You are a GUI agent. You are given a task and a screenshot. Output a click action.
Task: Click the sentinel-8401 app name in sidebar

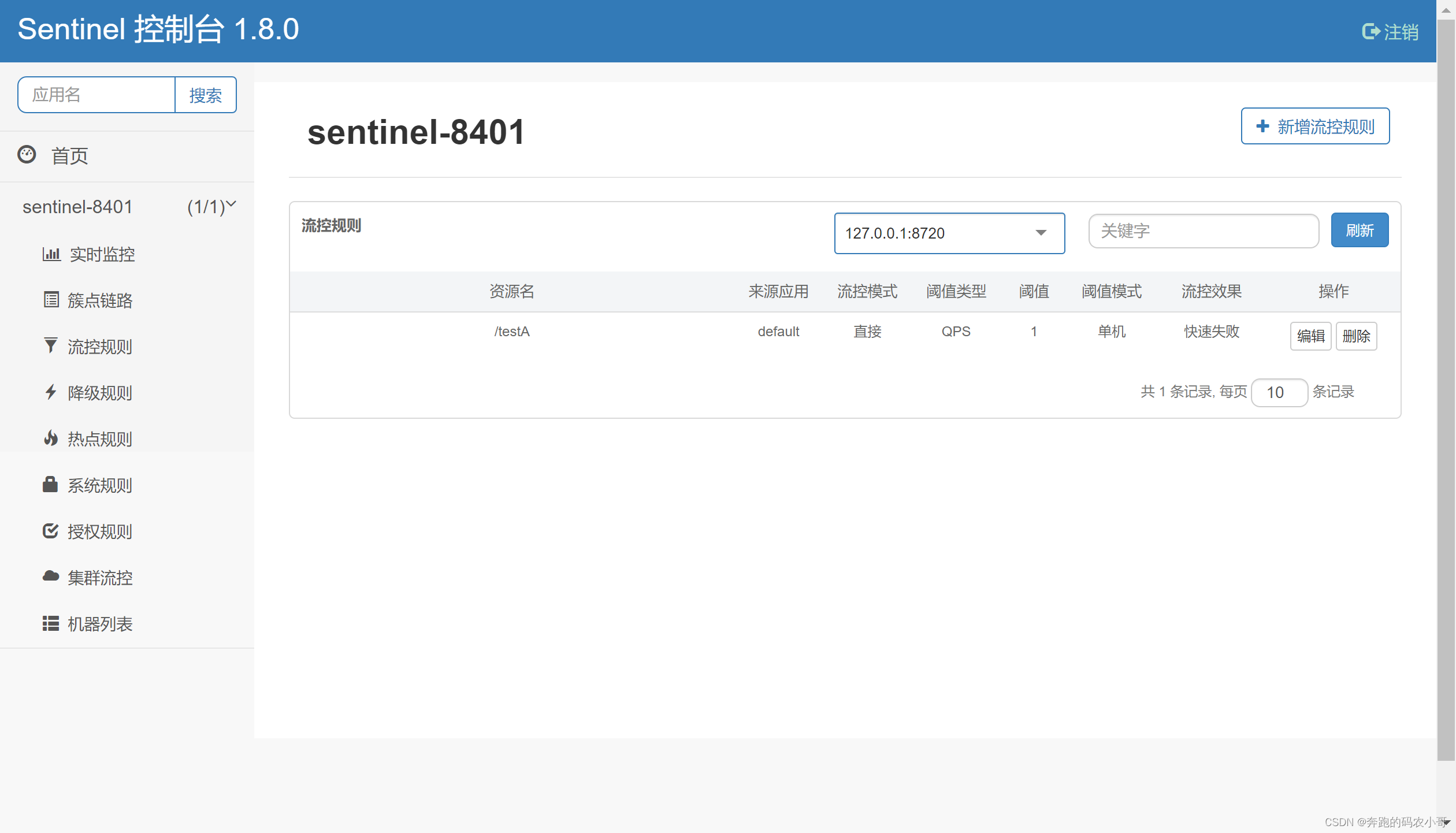77,207
